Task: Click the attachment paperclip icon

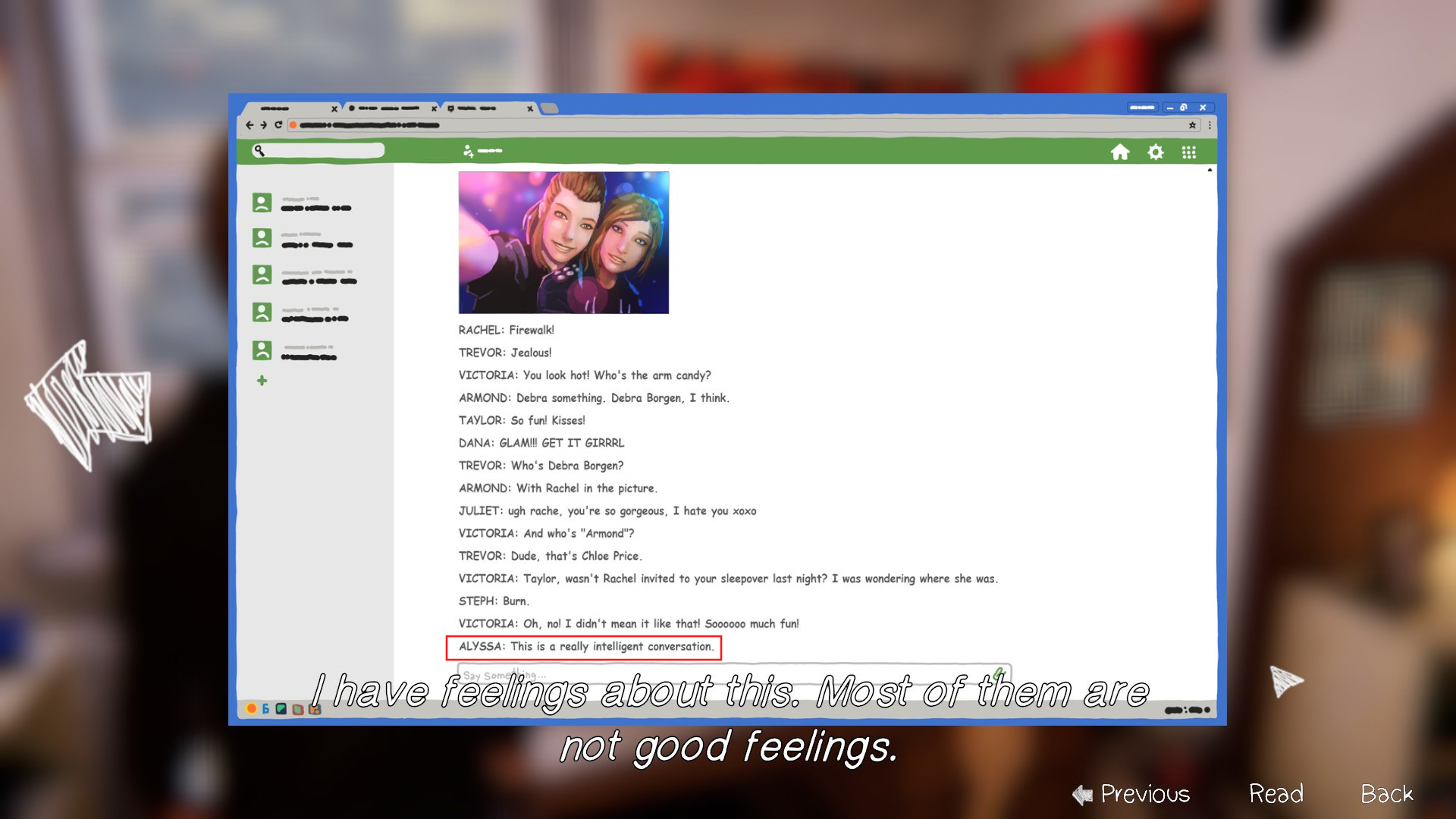Action: click(999, 673)
